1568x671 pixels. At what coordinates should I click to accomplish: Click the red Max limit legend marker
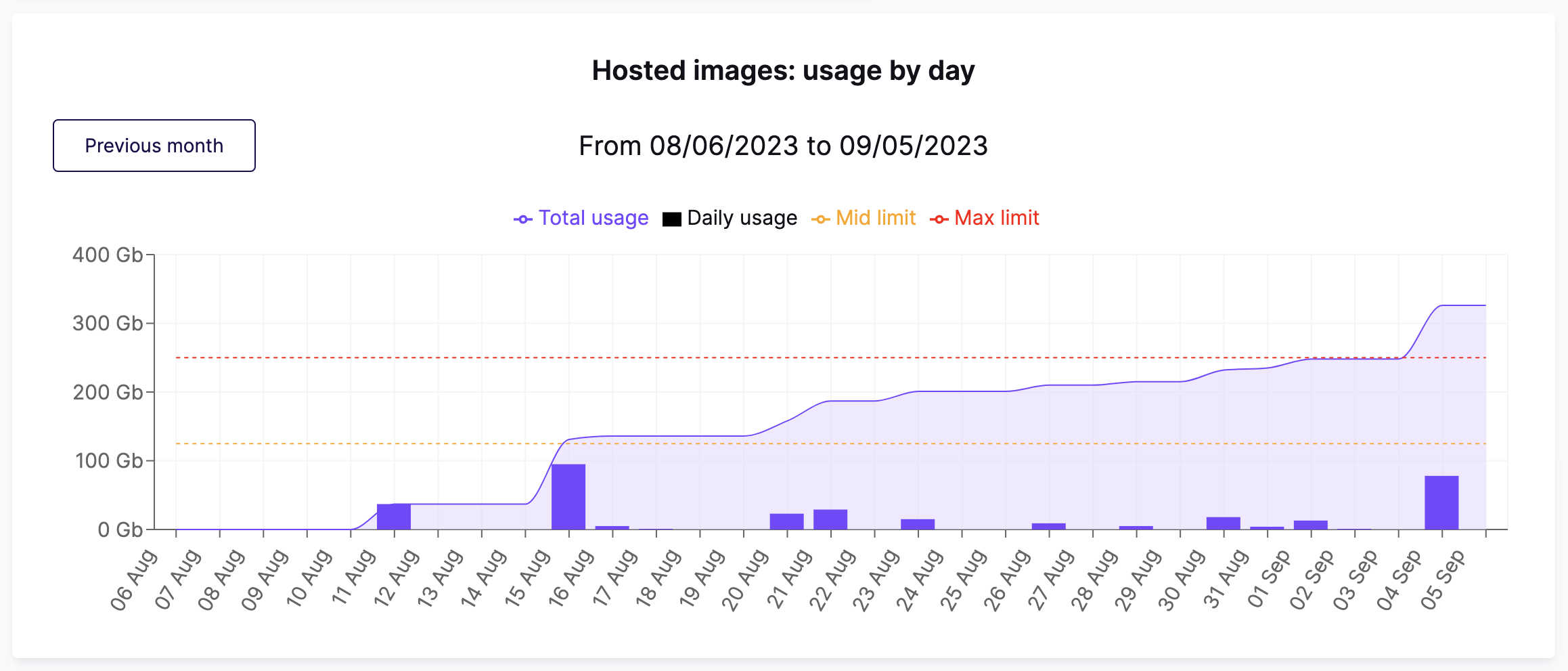(x=939, y=219)
